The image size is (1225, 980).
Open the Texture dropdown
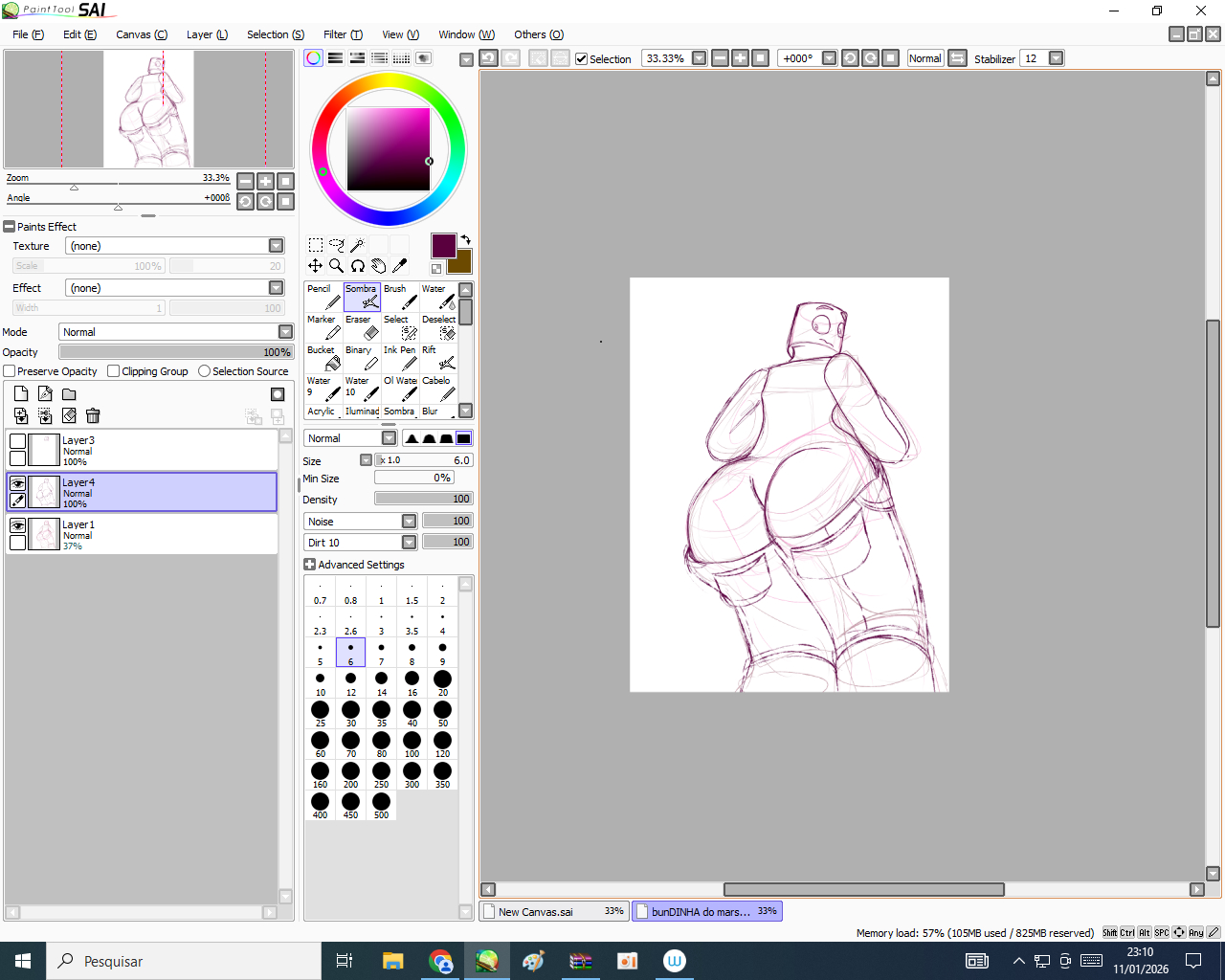(x=276, y=246)
